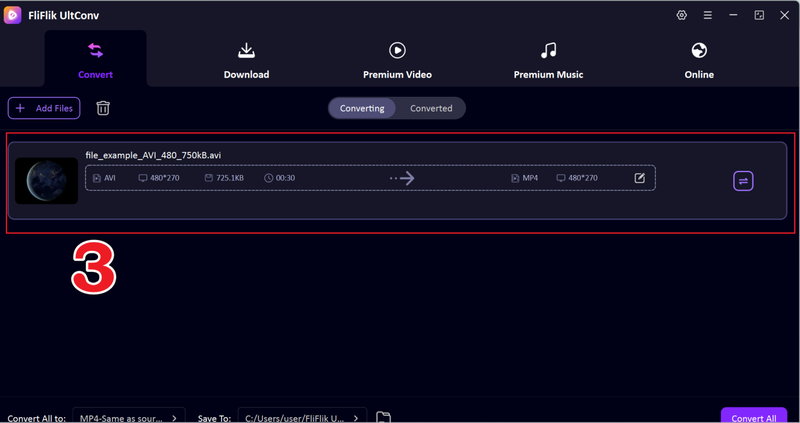Open the hamburger menu icon
Screen dimensions: 800x423
708,15
